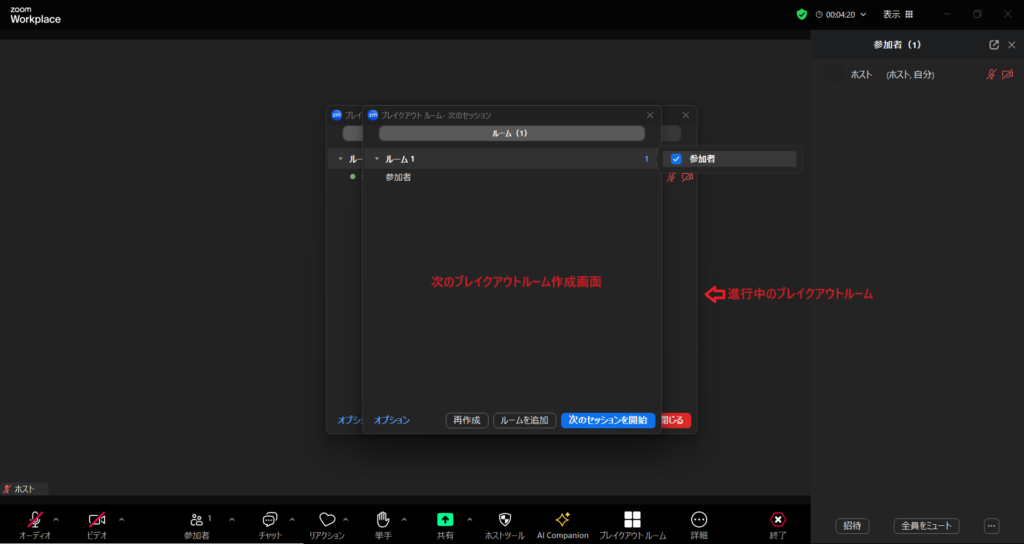
Task: Expand video options arrow next to ビデオ
Action: [x=122, y=519]
